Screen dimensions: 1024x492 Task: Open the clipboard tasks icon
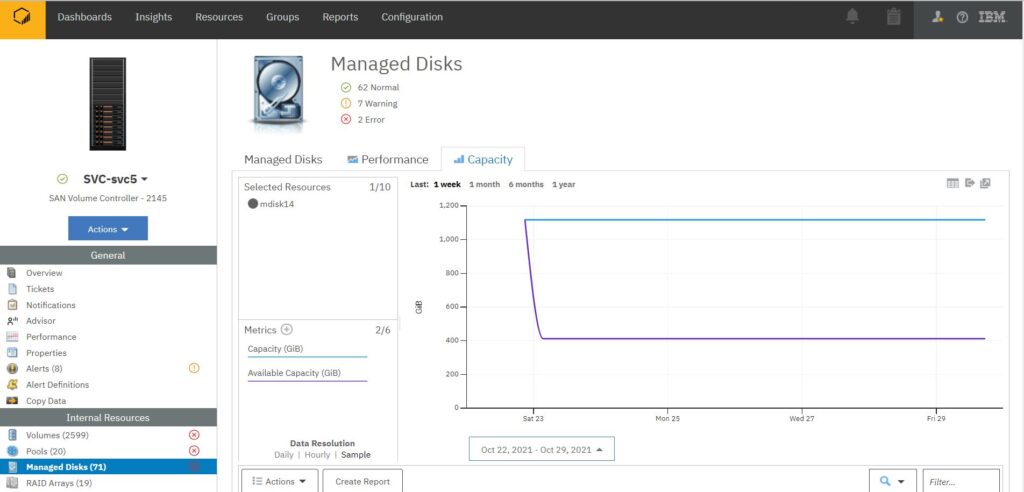tap(893, 17)
